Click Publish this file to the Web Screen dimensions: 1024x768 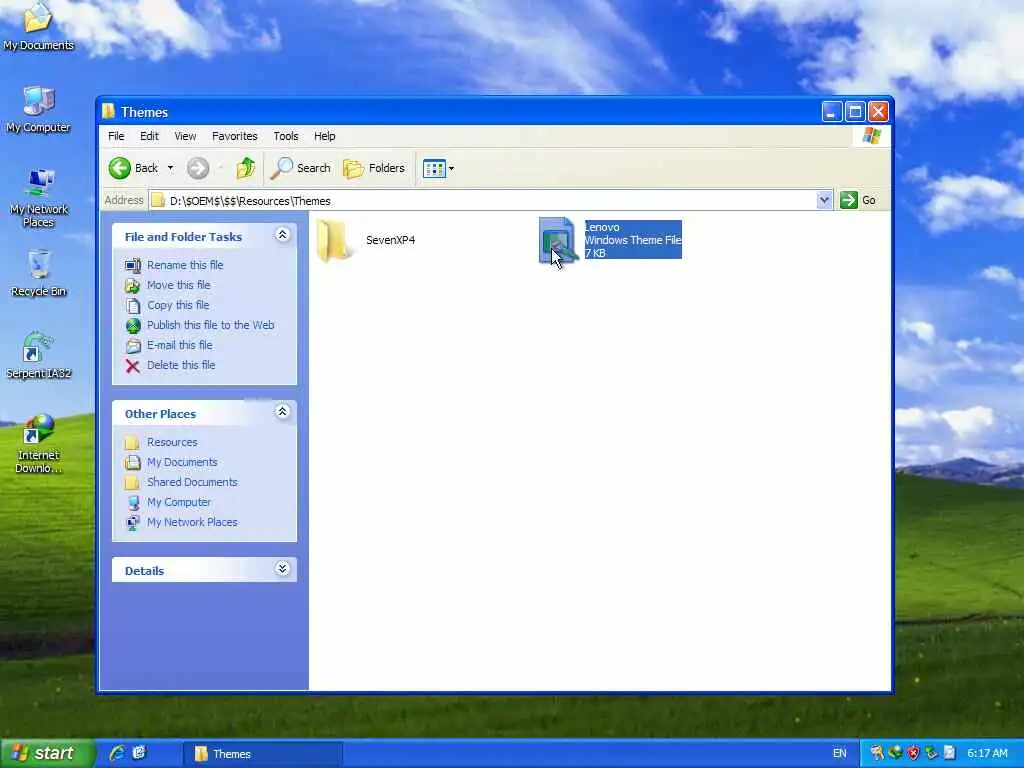pyautogui.click(x=210, y=325)
